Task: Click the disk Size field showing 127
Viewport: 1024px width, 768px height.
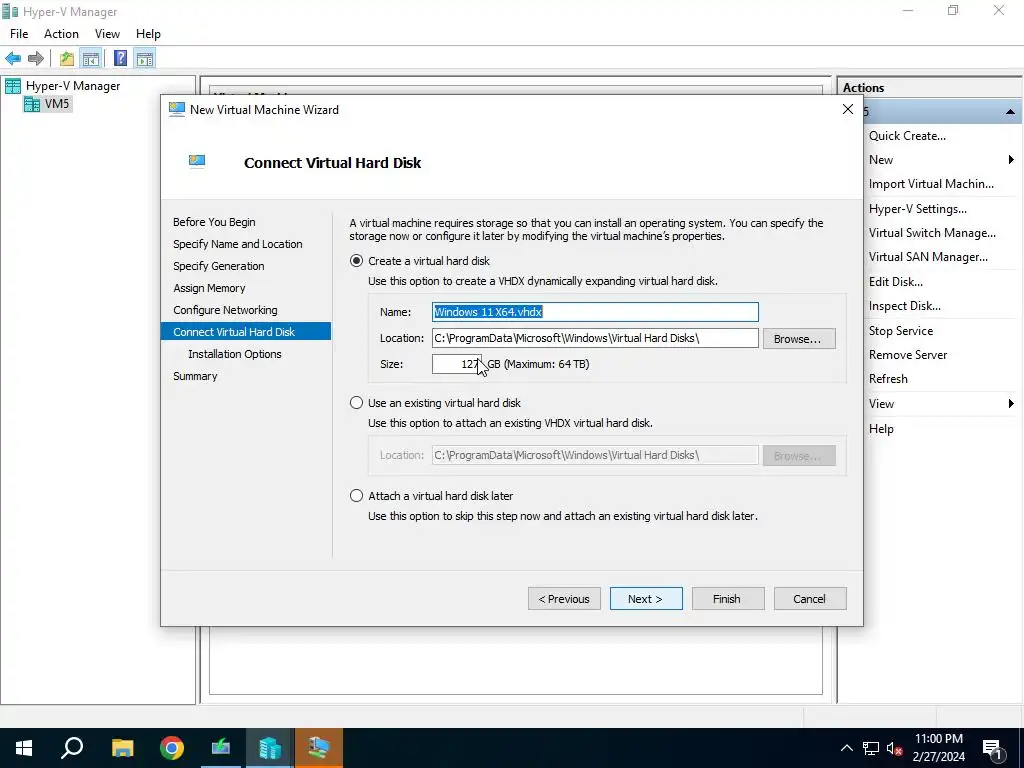Action: click(x=456, y=364)
